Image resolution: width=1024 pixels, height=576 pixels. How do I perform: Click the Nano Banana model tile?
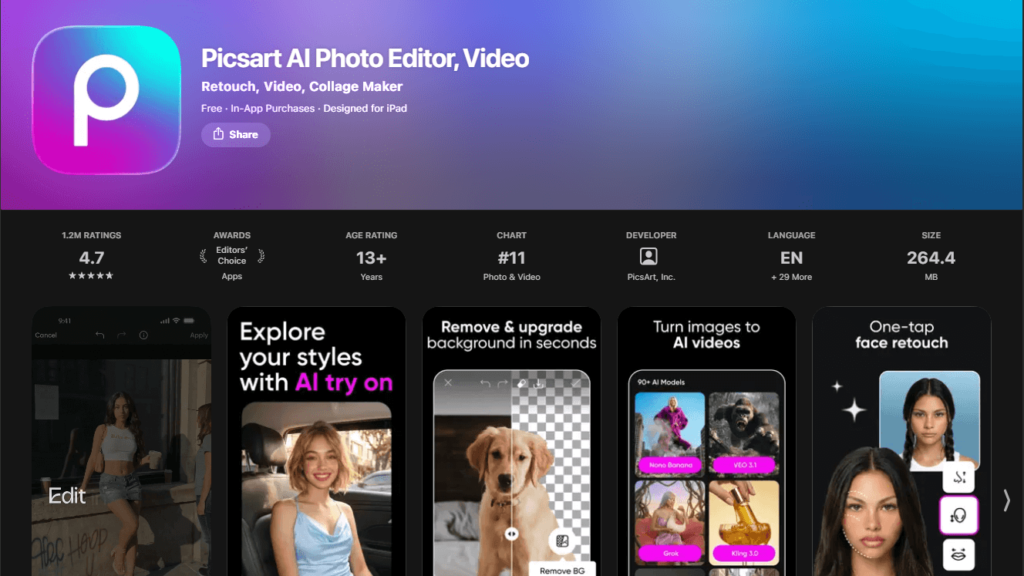click(x=670, y=434)
